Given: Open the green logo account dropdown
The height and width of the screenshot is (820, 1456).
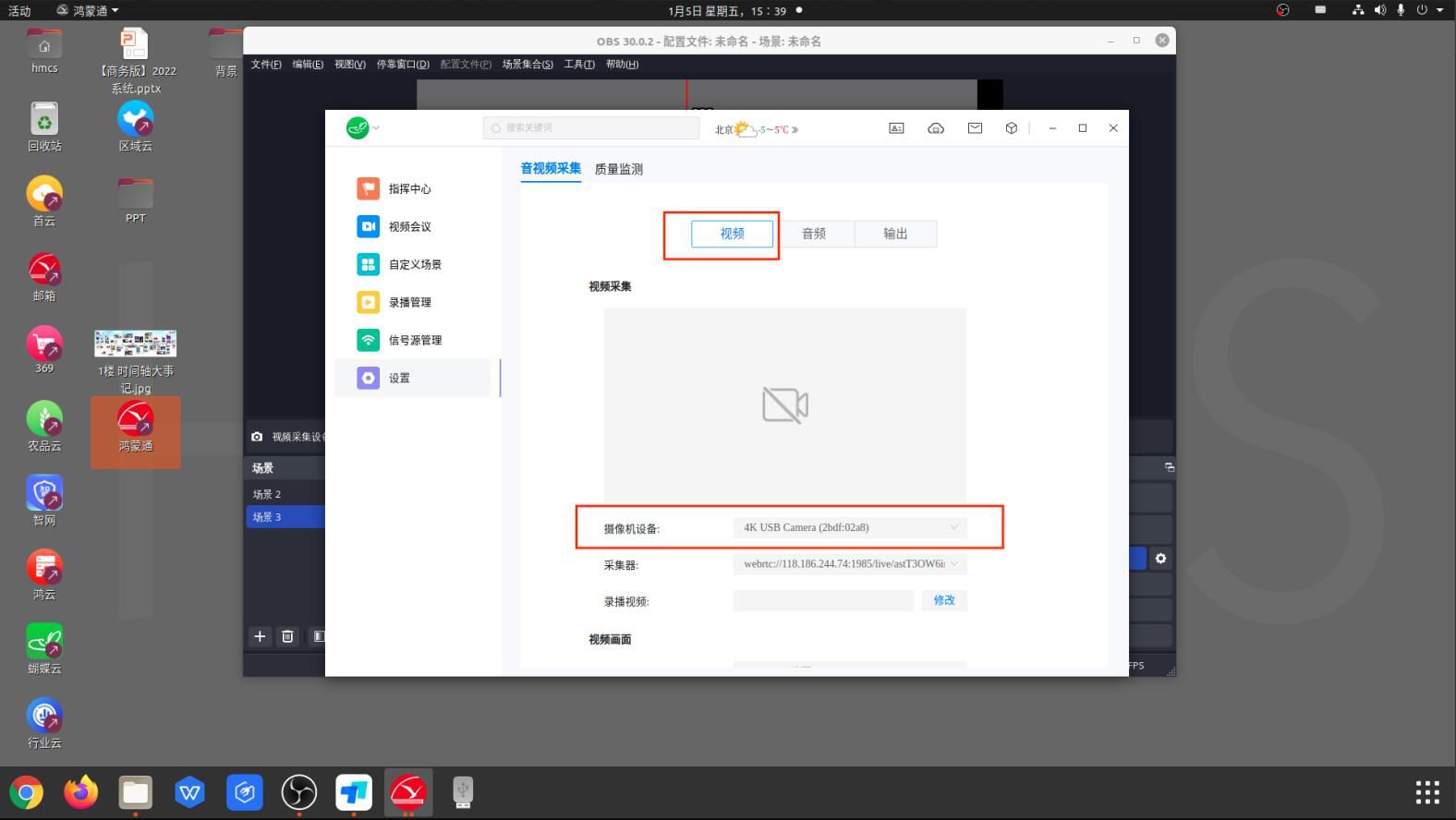Looking at the screenshot, I should (x=362, y=128).
